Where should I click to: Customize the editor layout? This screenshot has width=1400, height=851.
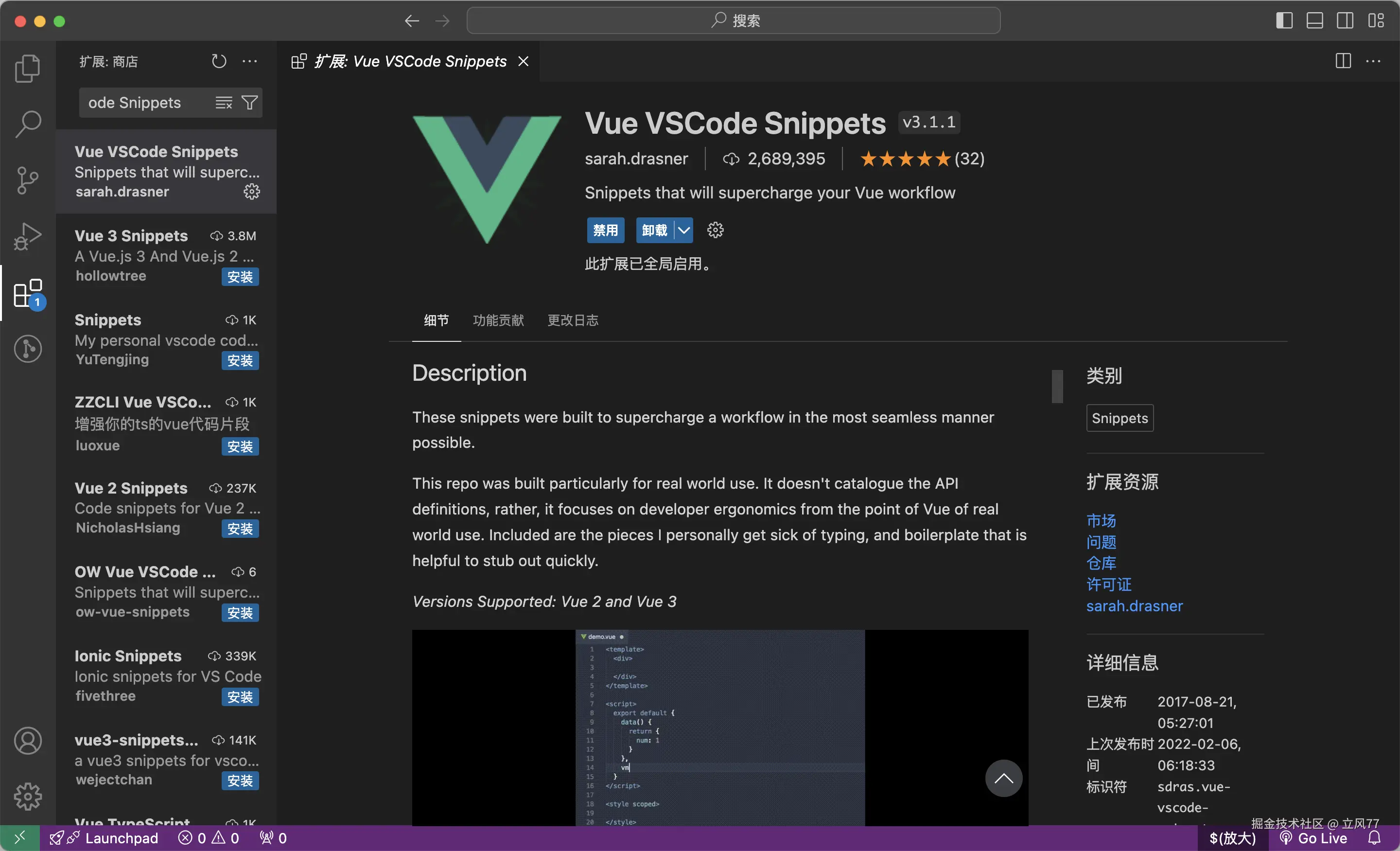[x=1376, y=21]
